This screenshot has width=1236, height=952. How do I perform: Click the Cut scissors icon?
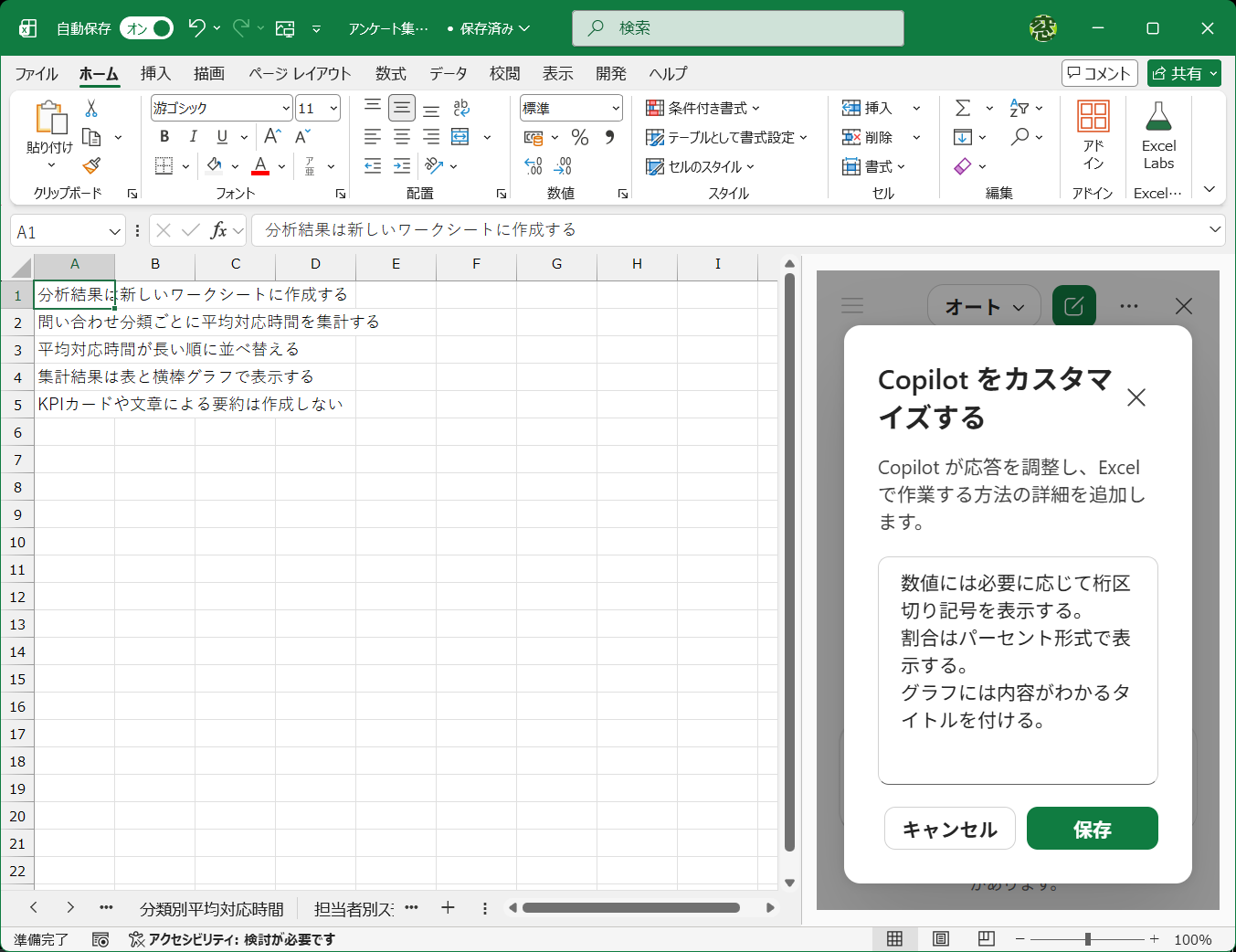pyautogui.click(x=91, y=109)
